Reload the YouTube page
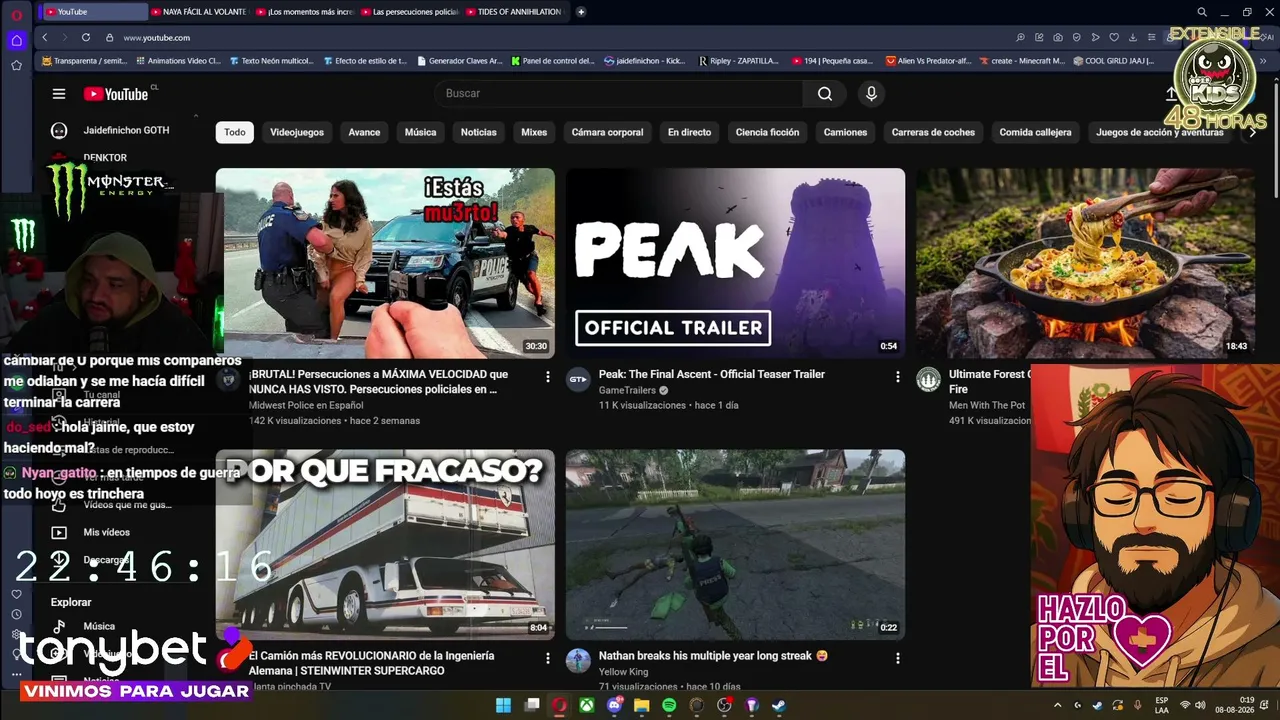Image resolution: width=1280 pixels, height=720 pixels. [x=86, y=38]
